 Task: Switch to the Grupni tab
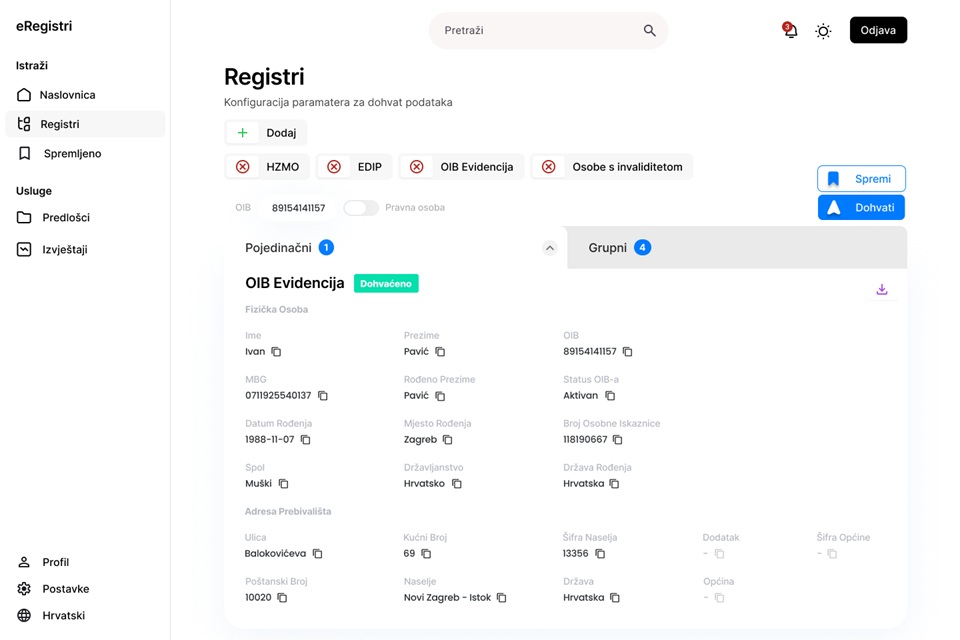point(607,247)
